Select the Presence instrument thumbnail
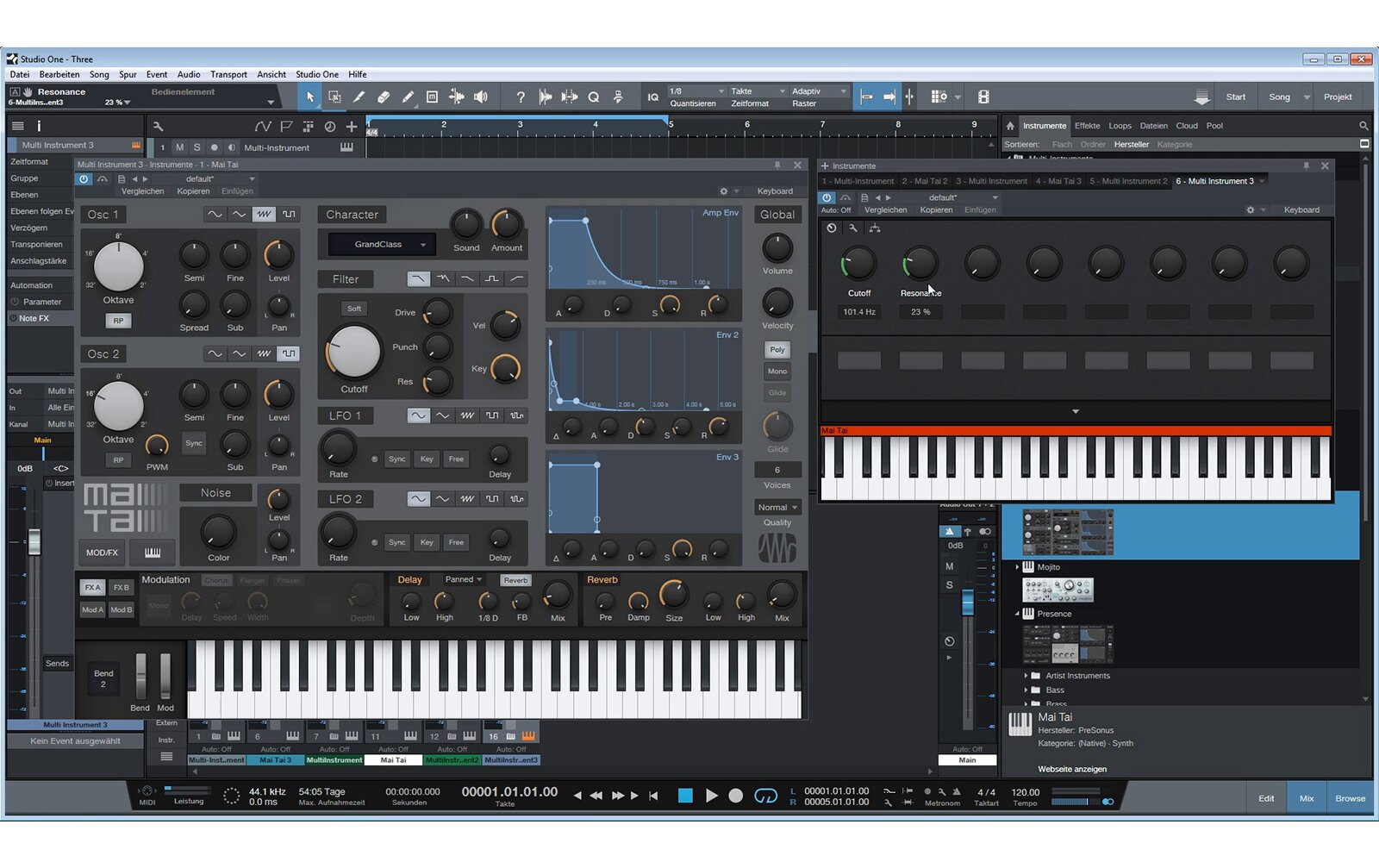This screenshot has height=868, width=1379. point(1068,643)
